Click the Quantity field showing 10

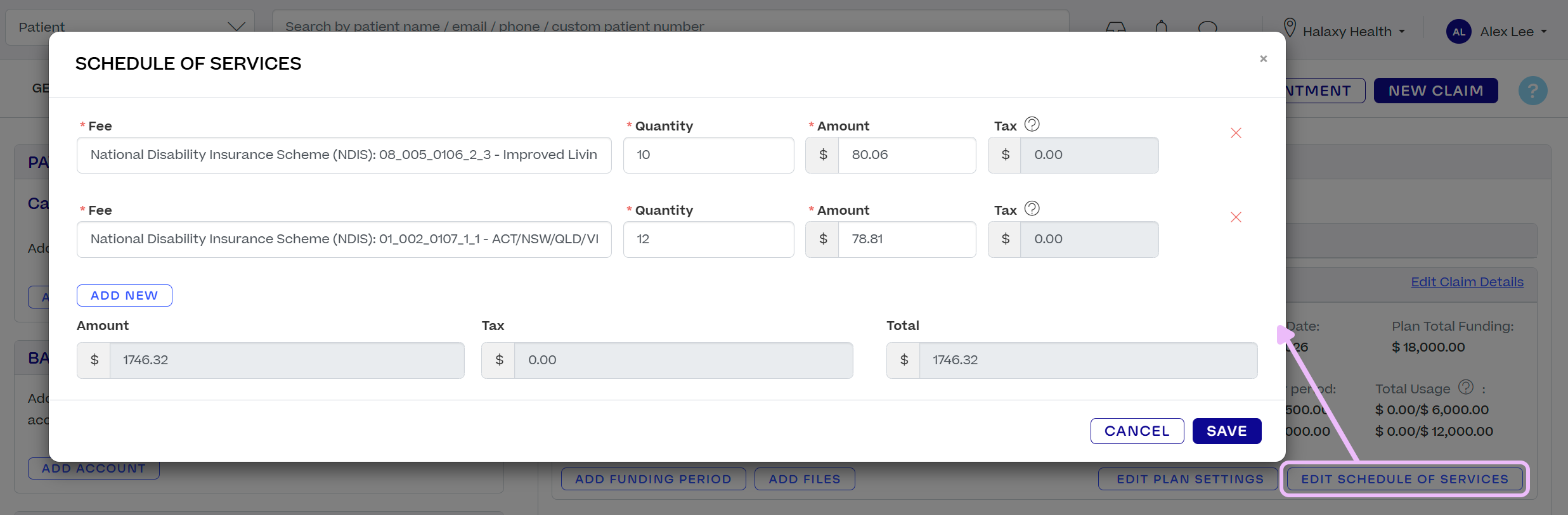[708, 155]
